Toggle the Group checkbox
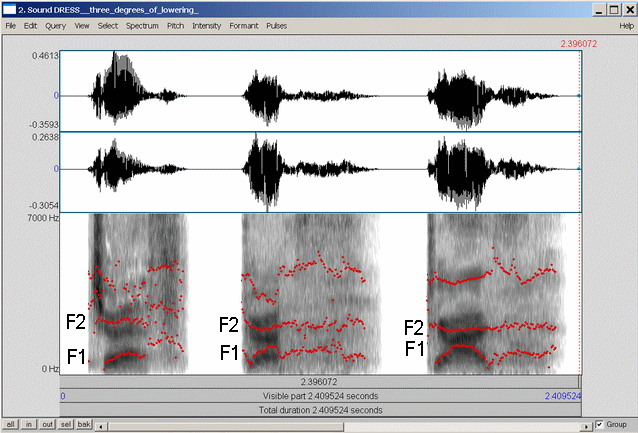Screen dimensions: 638x433 pyautogui.click(x=598, y=425)
